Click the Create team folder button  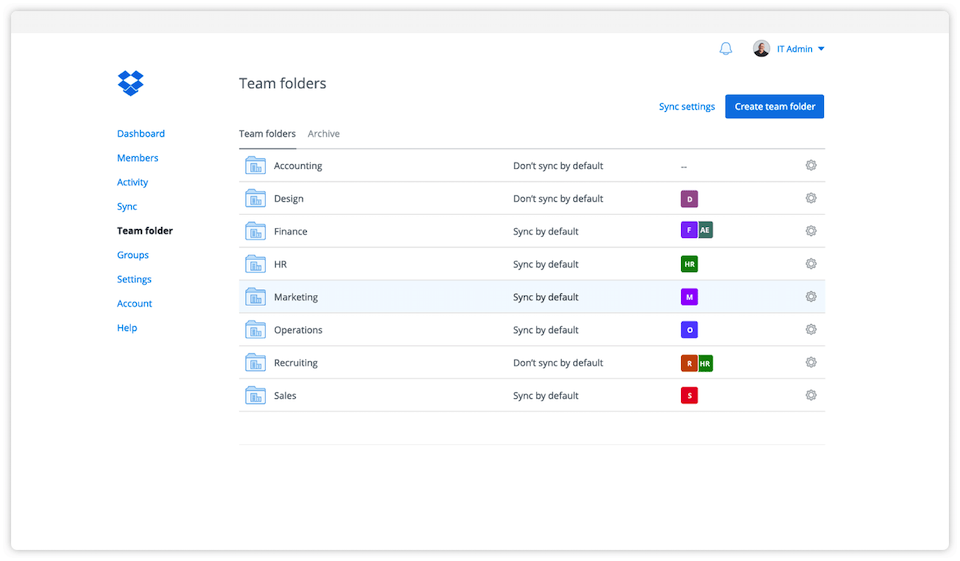coord(774,107)
